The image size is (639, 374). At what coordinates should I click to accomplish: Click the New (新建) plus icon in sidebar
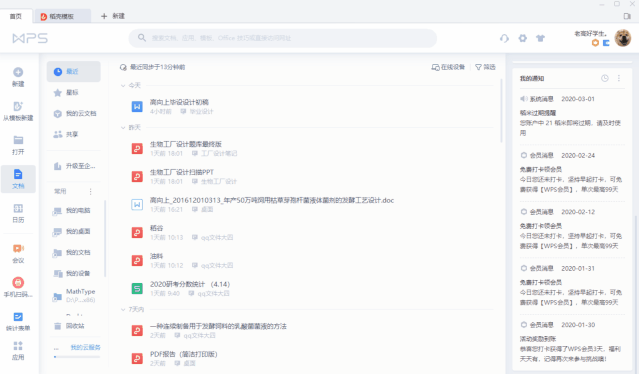click(x=18, y=72)
